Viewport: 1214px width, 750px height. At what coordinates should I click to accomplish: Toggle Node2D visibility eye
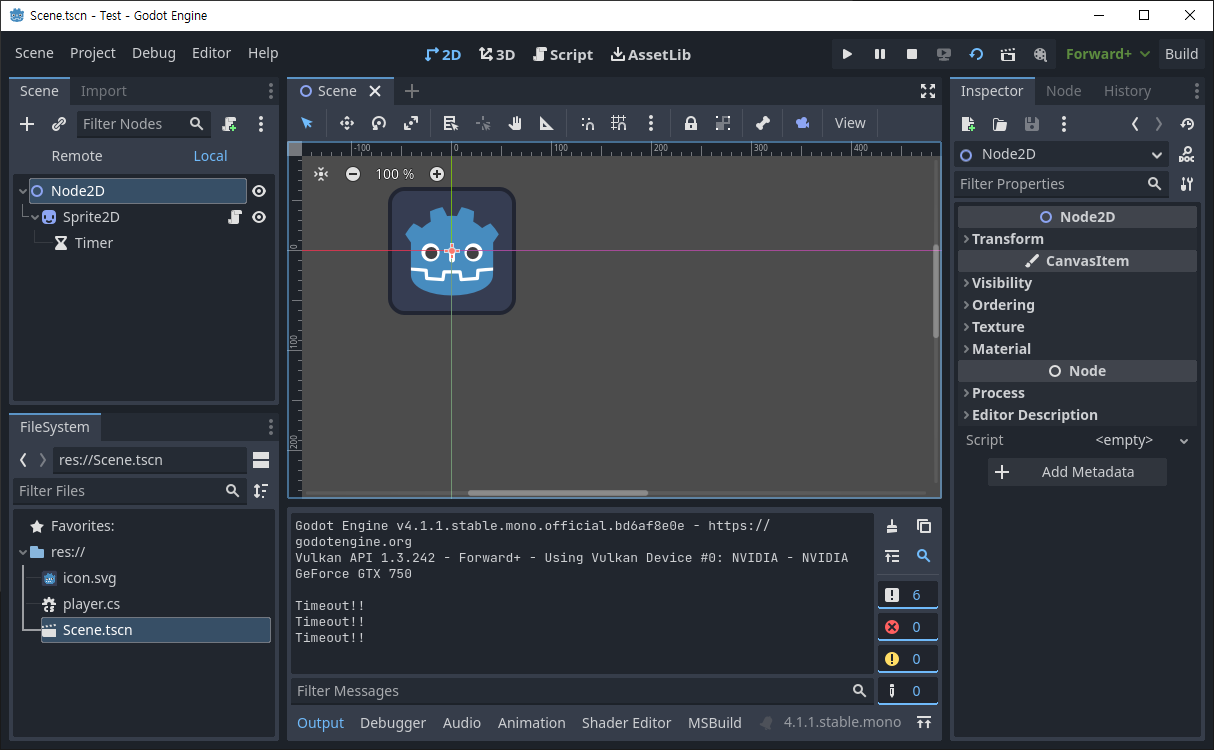point(259,191)
